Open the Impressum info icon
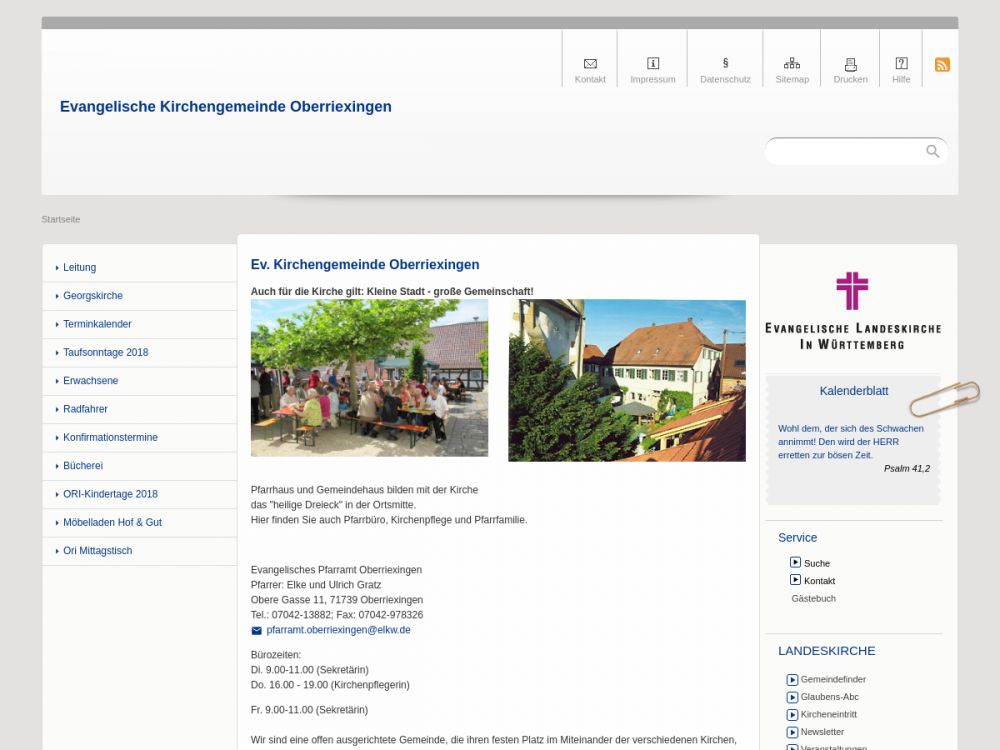Screen dimensions: 1000x750 (x=653, y=64)
